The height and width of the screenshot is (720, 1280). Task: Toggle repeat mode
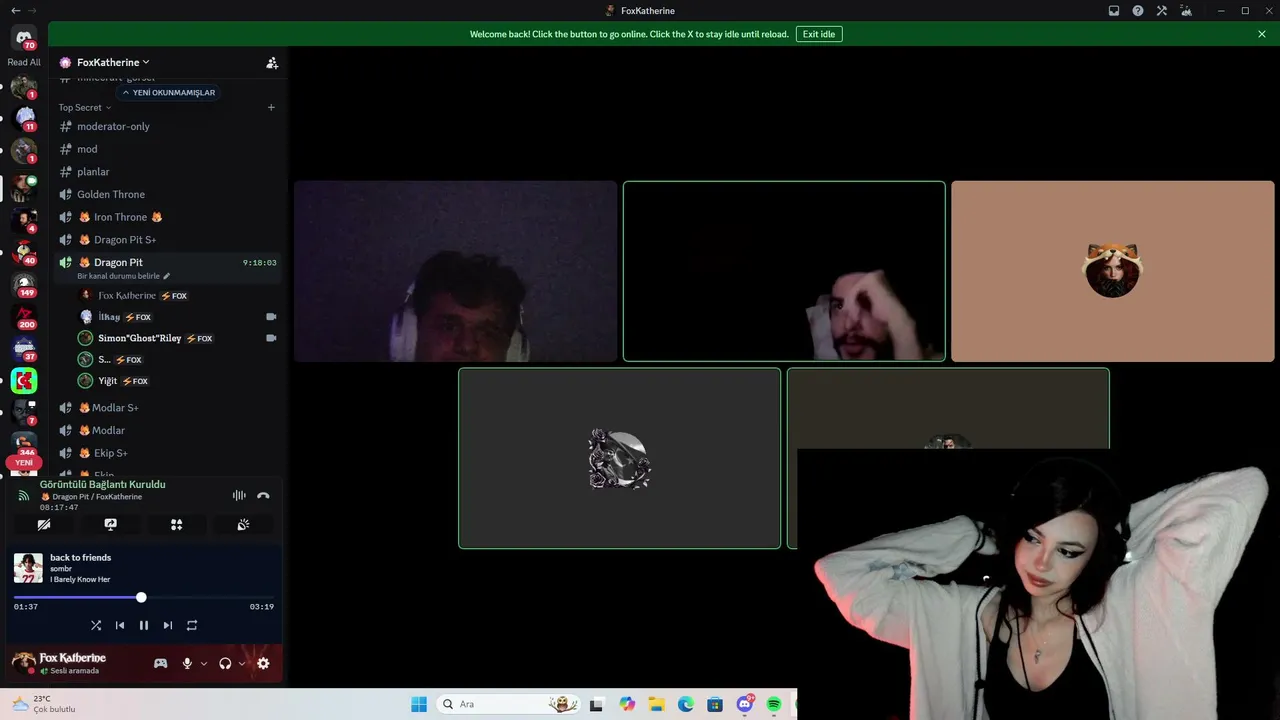[x=192, y=625]
